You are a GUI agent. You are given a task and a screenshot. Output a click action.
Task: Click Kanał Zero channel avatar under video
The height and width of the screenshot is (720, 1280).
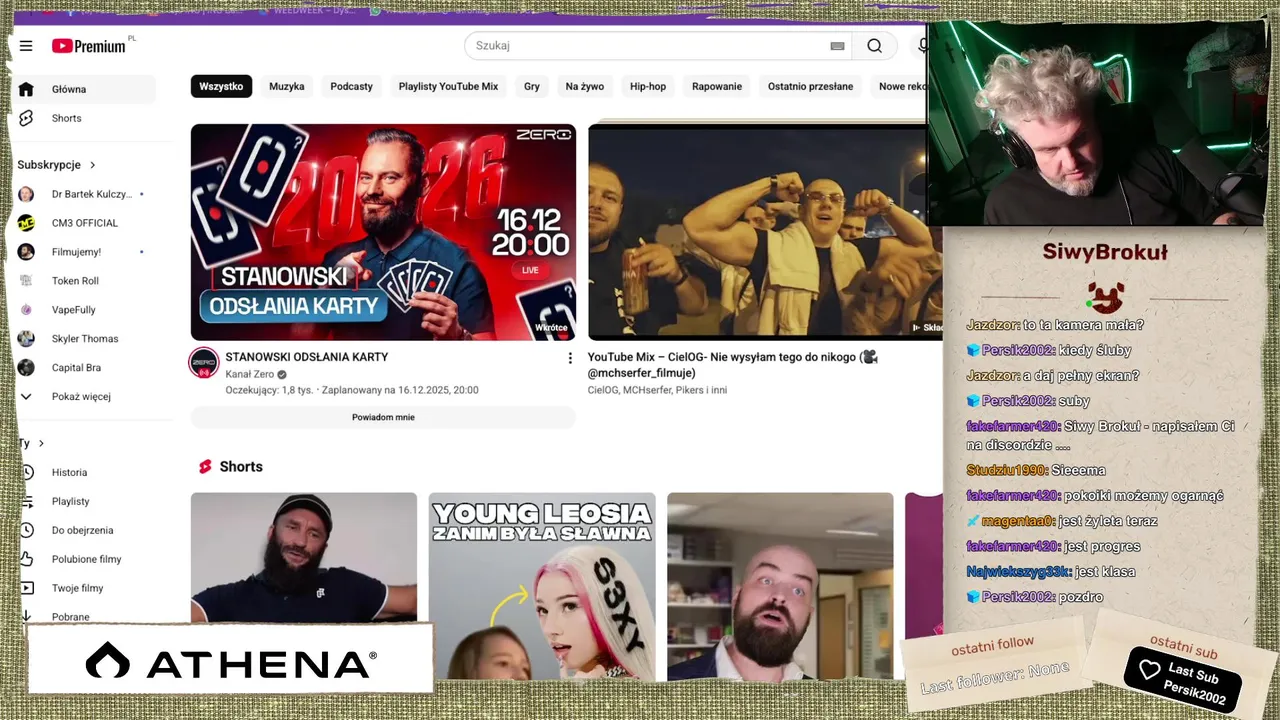204,362
